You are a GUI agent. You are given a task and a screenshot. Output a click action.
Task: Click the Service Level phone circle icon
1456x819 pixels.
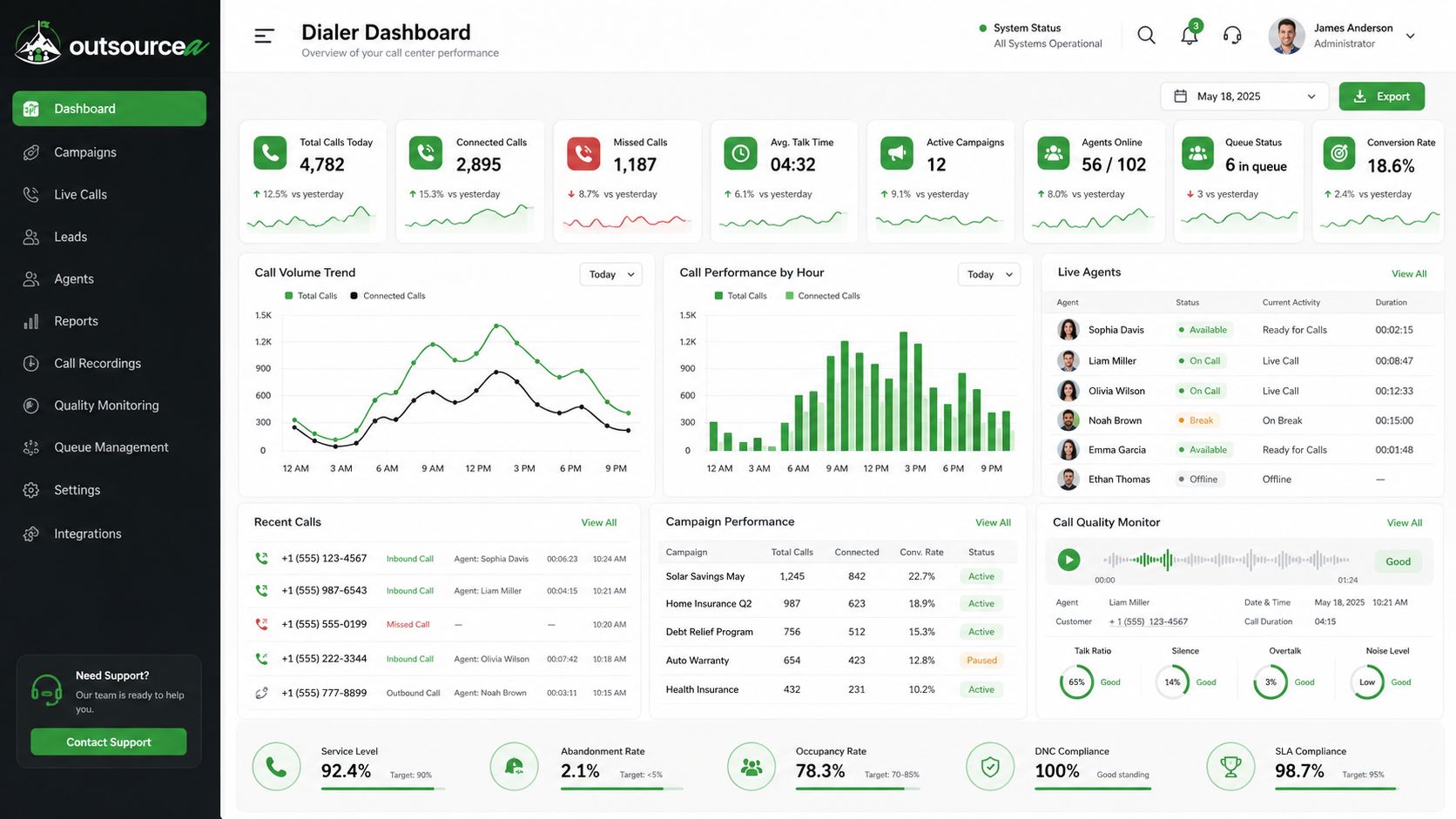[x=276, y=767]
